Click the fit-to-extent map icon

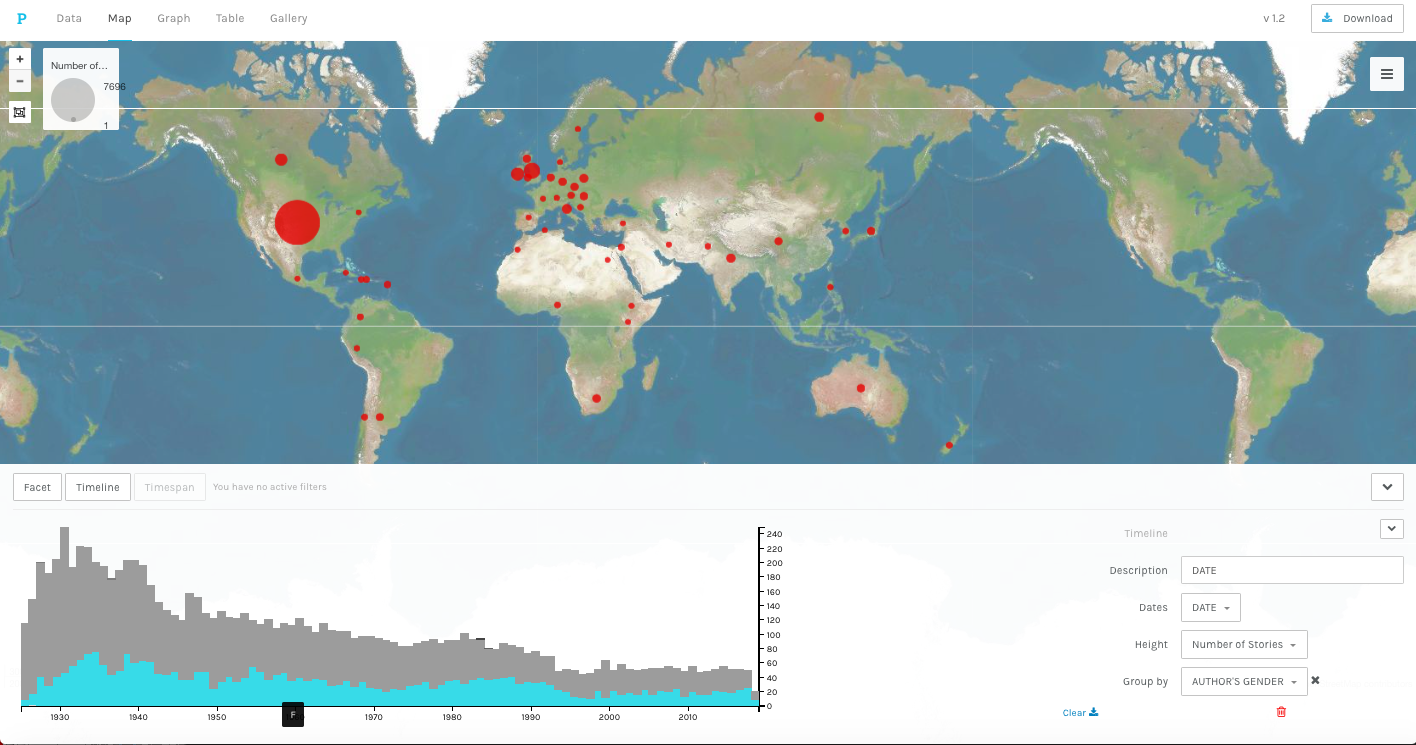click(20, 112)
